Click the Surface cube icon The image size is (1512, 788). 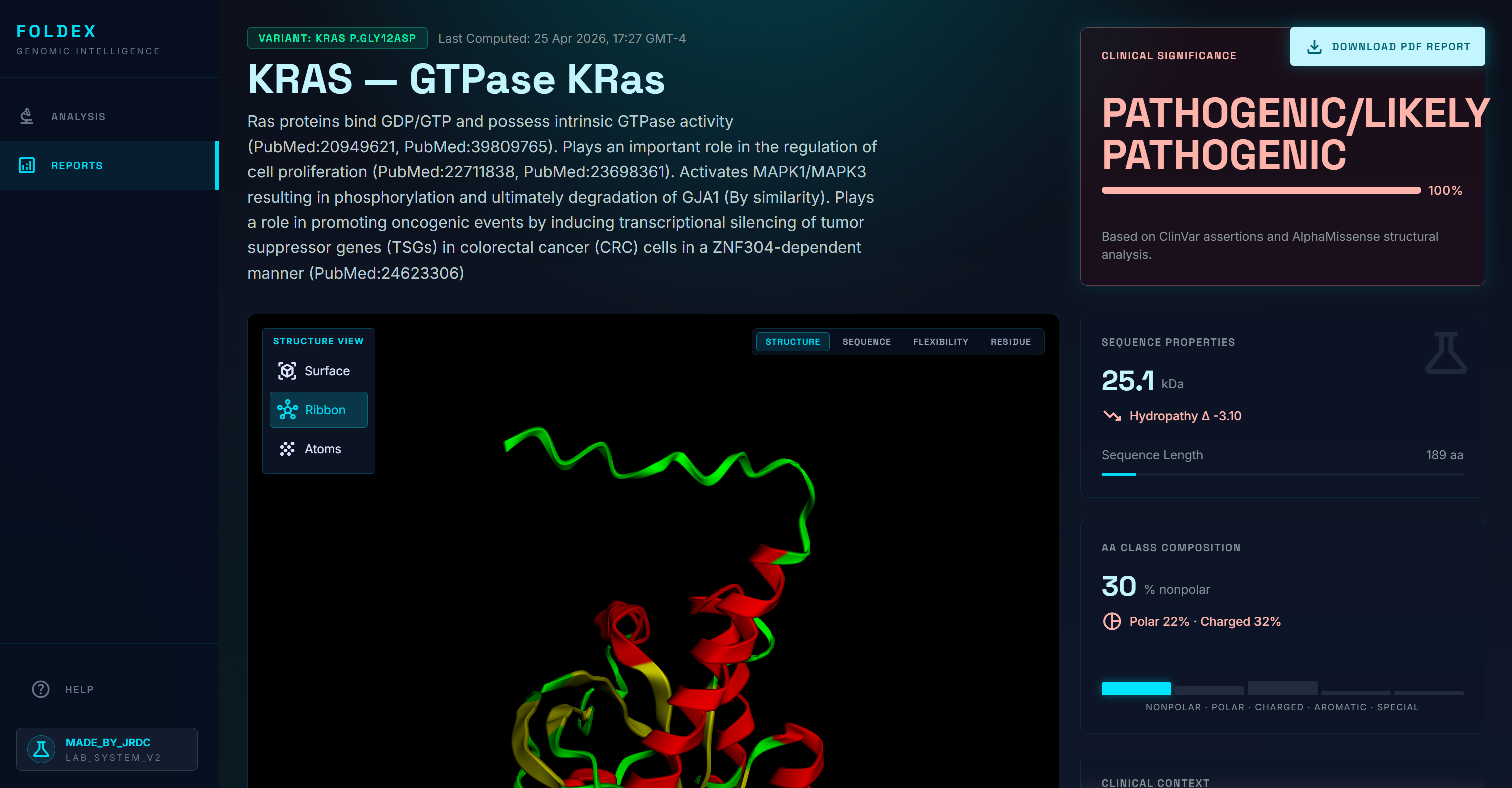[x=287, y=371]
